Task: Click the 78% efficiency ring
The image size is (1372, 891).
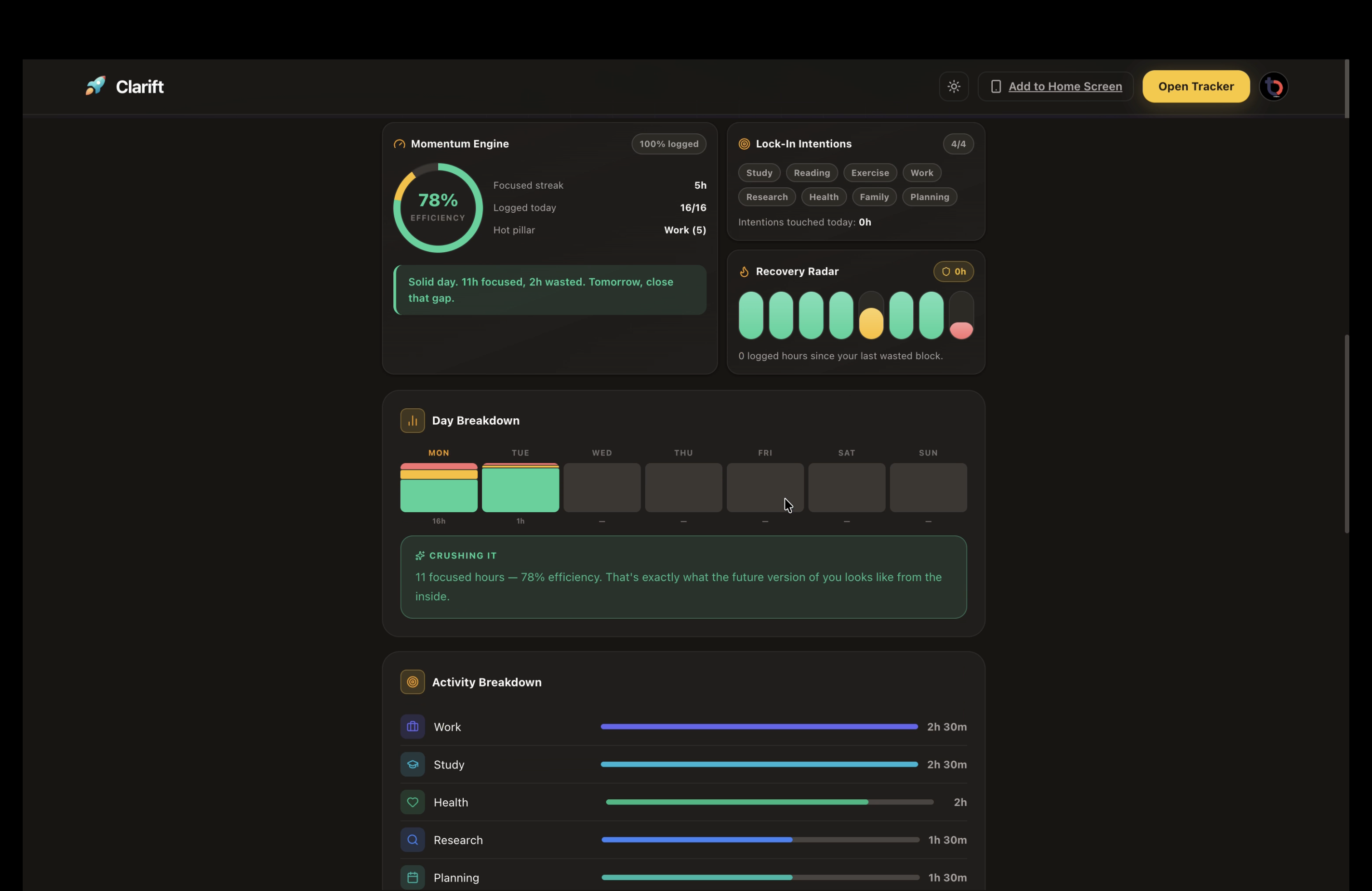Action: tap(437, 207)
